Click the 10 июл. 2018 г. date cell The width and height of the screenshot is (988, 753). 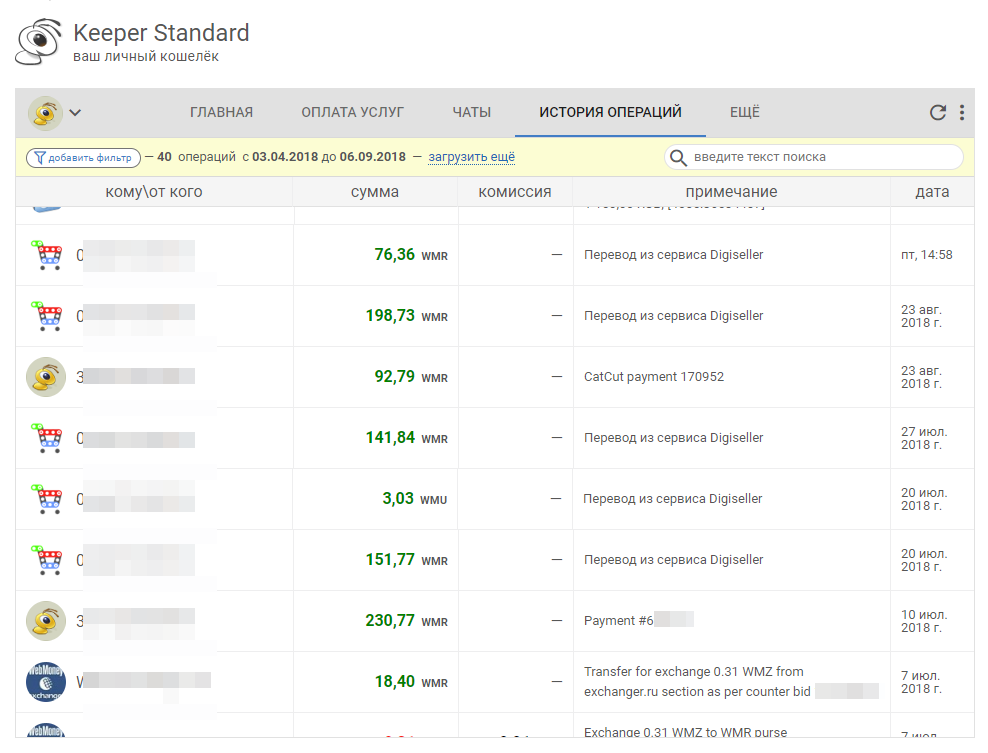(924, 621)
